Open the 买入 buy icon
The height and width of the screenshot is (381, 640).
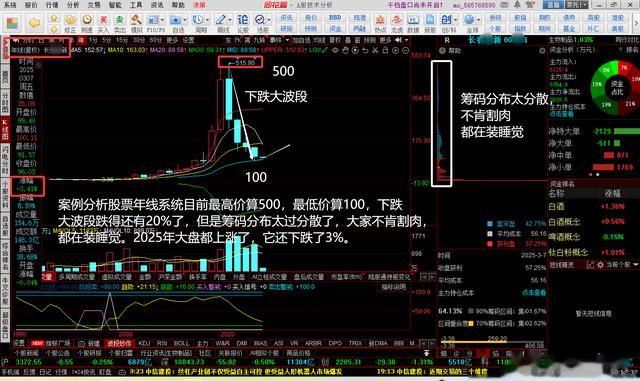pos(104,24)
